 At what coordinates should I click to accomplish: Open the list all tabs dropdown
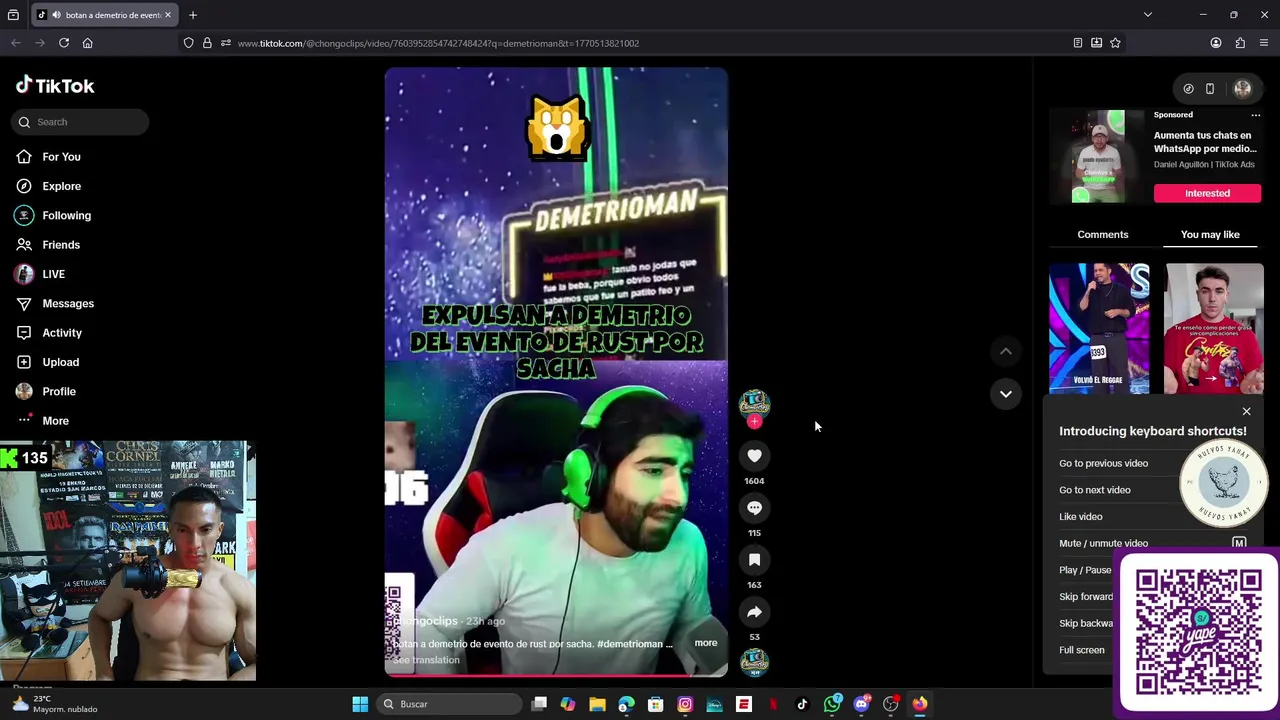(x=1148, y=15)
